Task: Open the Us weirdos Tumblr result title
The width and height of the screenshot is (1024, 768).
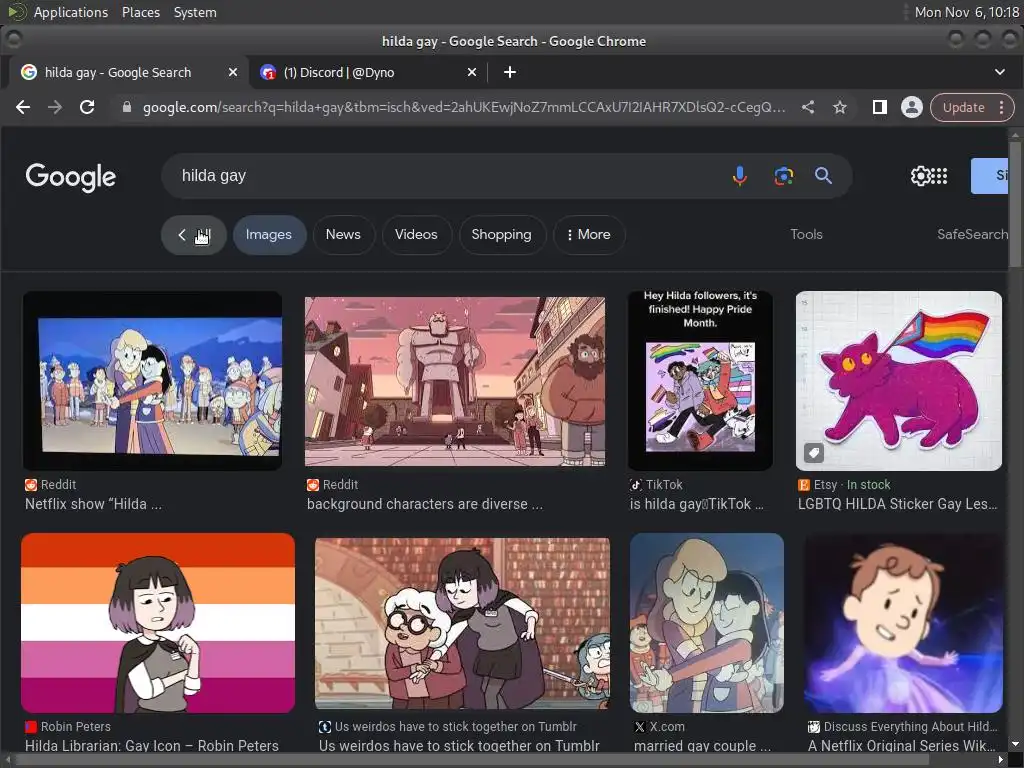Action: tap(458, 745)
